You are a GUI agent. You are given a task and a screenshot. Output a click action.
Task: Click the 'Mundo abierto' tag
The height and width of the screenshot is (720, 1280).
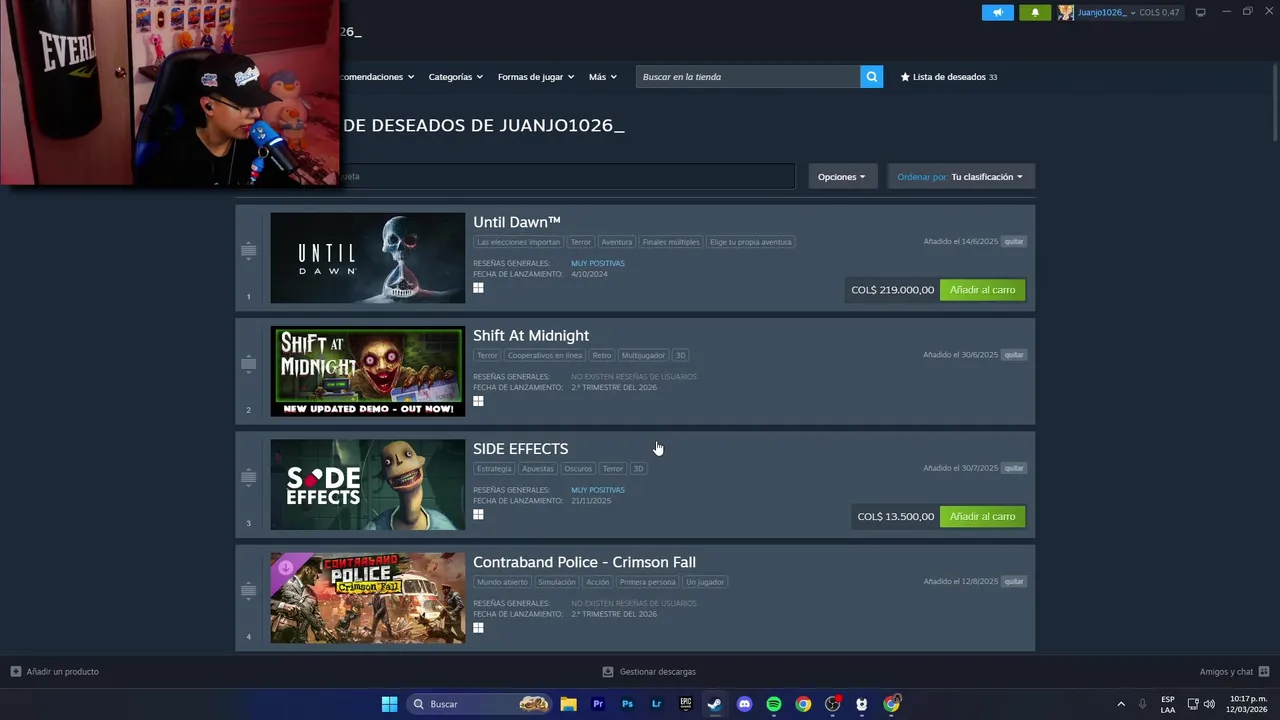(502, 582)
